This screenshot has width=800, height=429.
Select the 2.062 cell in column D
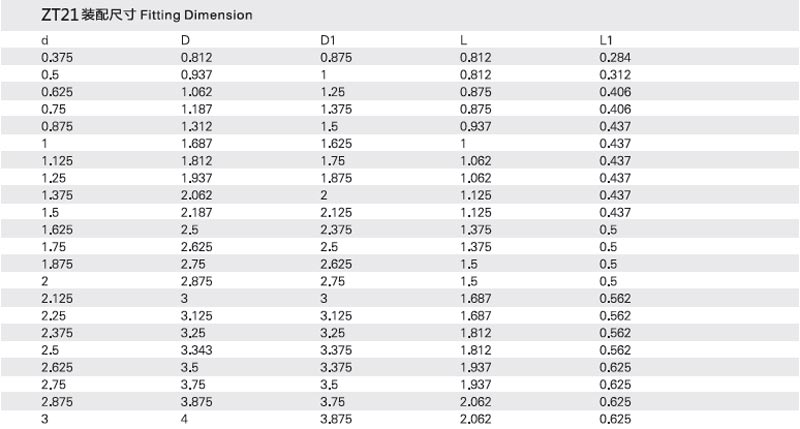click(196, 196)
